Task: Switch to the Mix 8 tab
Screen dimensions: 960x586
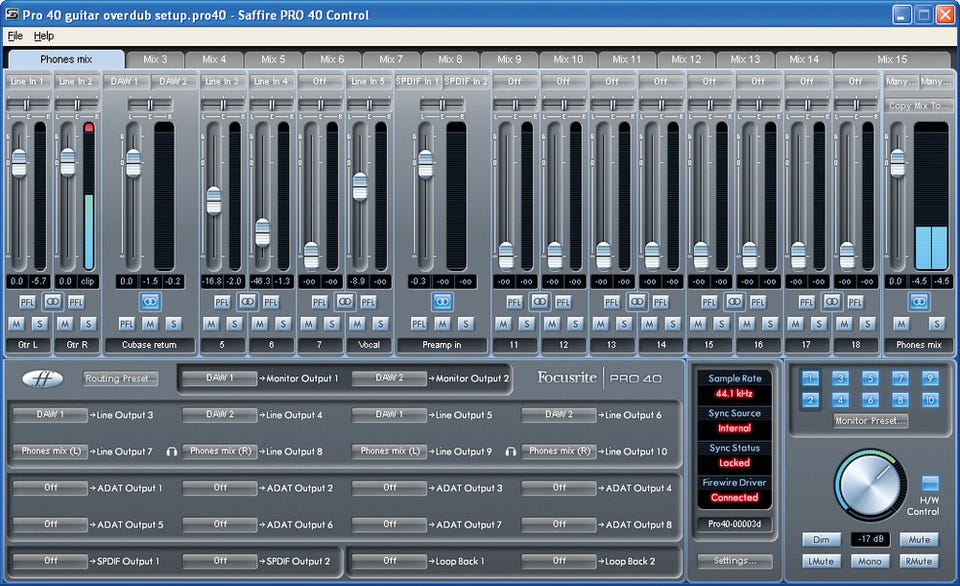Action: (x=450, y=59)
